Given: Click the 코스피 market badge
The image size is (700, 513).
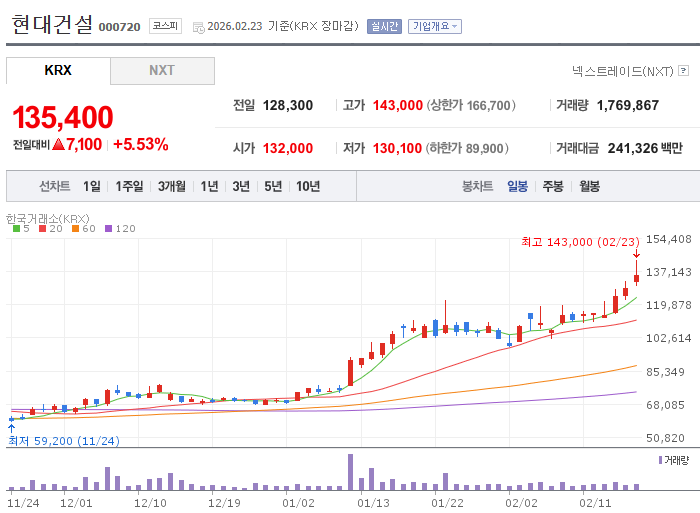Looking at the screenshot, I should click(165, 26).
